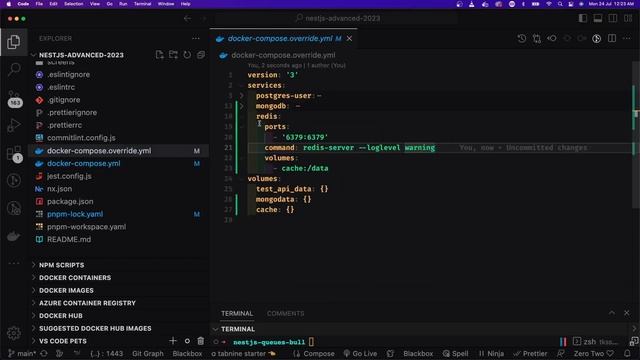
Task: Click Compose in status bar
Action: click(314, 353)
